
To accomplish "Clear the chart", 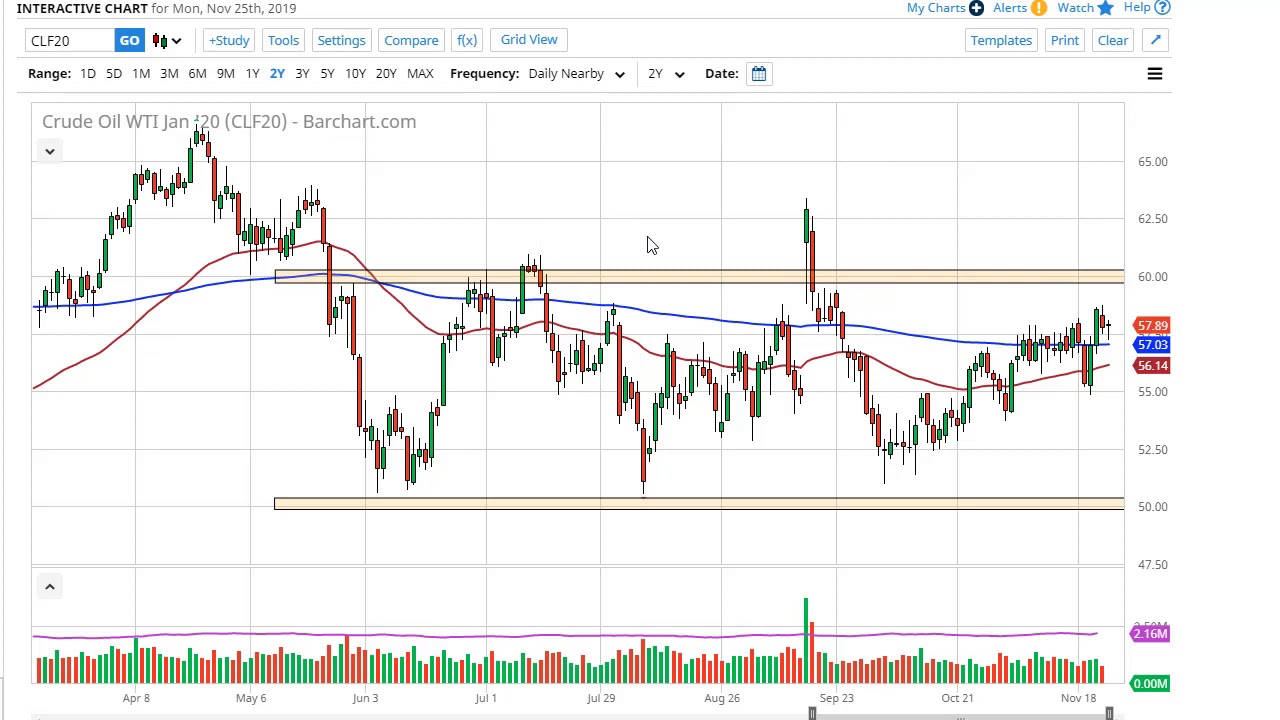I will pyautogui.click(x=1113, y=40).
